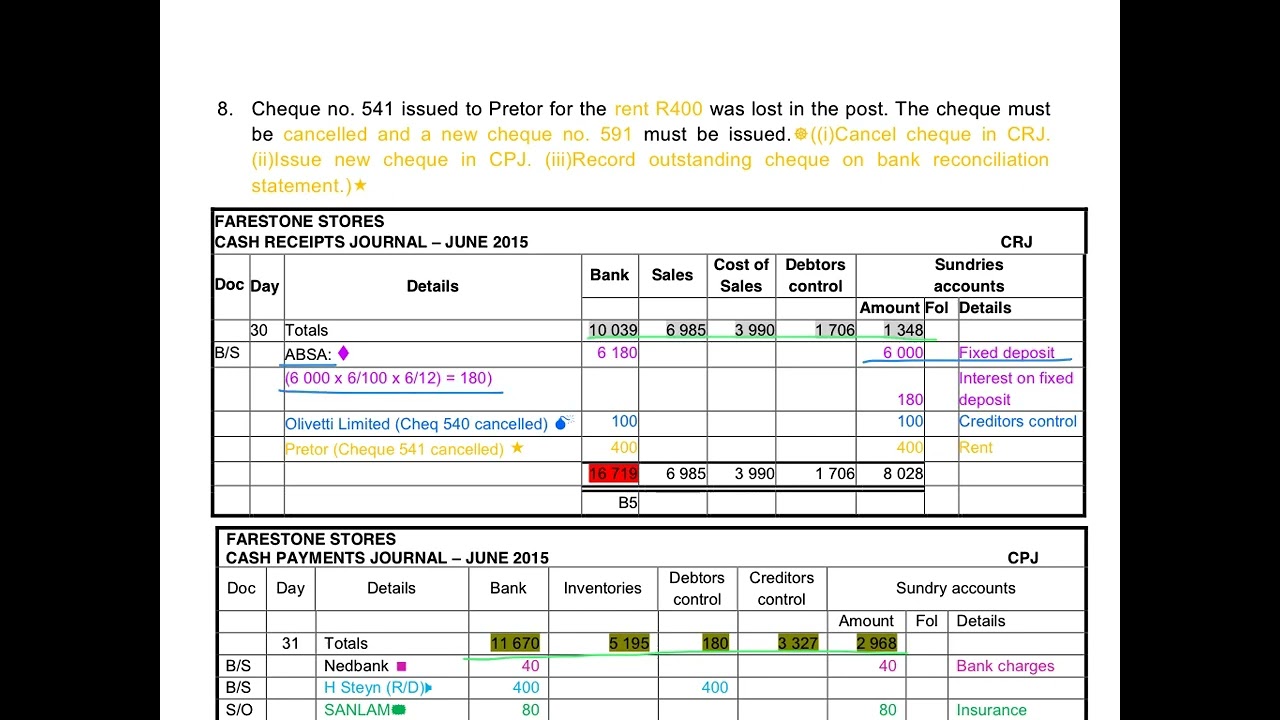Click 'Nedbank' in CPJ details
The image size is (1280, 720).
[356, 666]
